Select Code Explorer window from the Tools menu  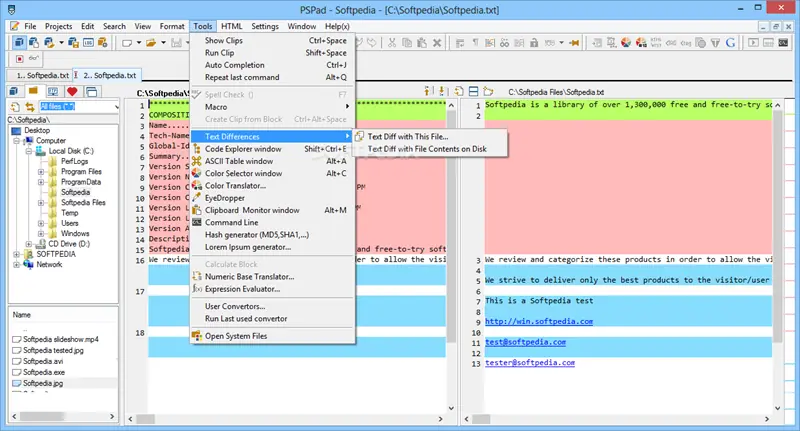pyautogui.click(x=272, y=149)
